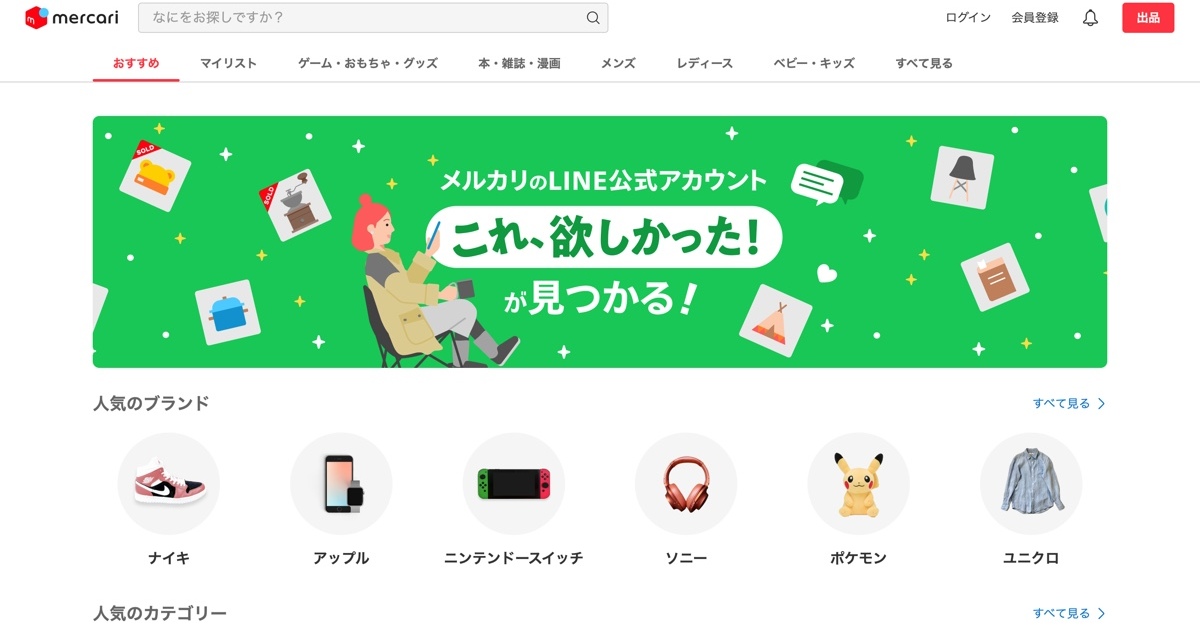Viewport: 1200px width, 628px height.
Task: Focus the なにをお探しですか search field
Action: click(x=373, y=18)
